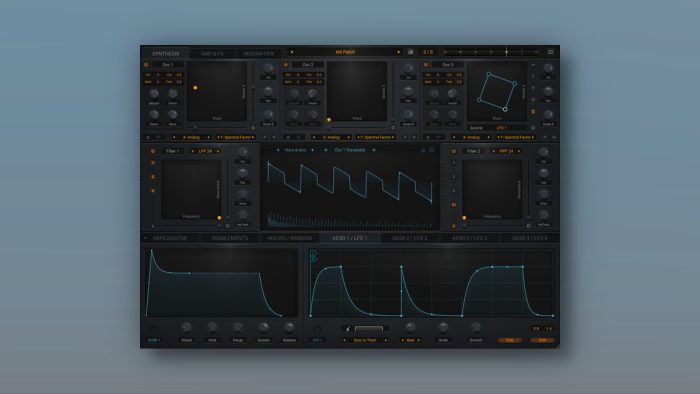The height and width of the screenshot is (394, 700).
Task: Adjust the master level slider at top right
Action: 491,52
